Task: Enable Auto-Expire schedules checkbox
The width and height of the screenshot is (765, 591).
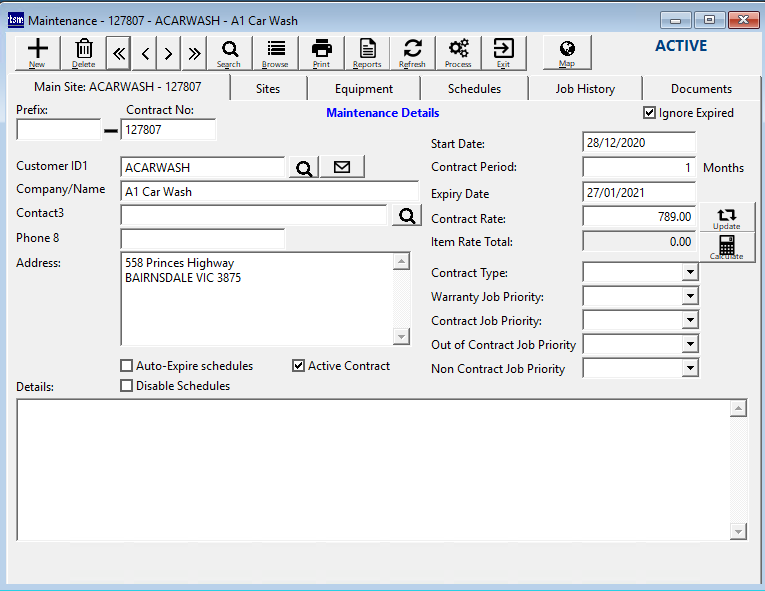Action: 127,366
